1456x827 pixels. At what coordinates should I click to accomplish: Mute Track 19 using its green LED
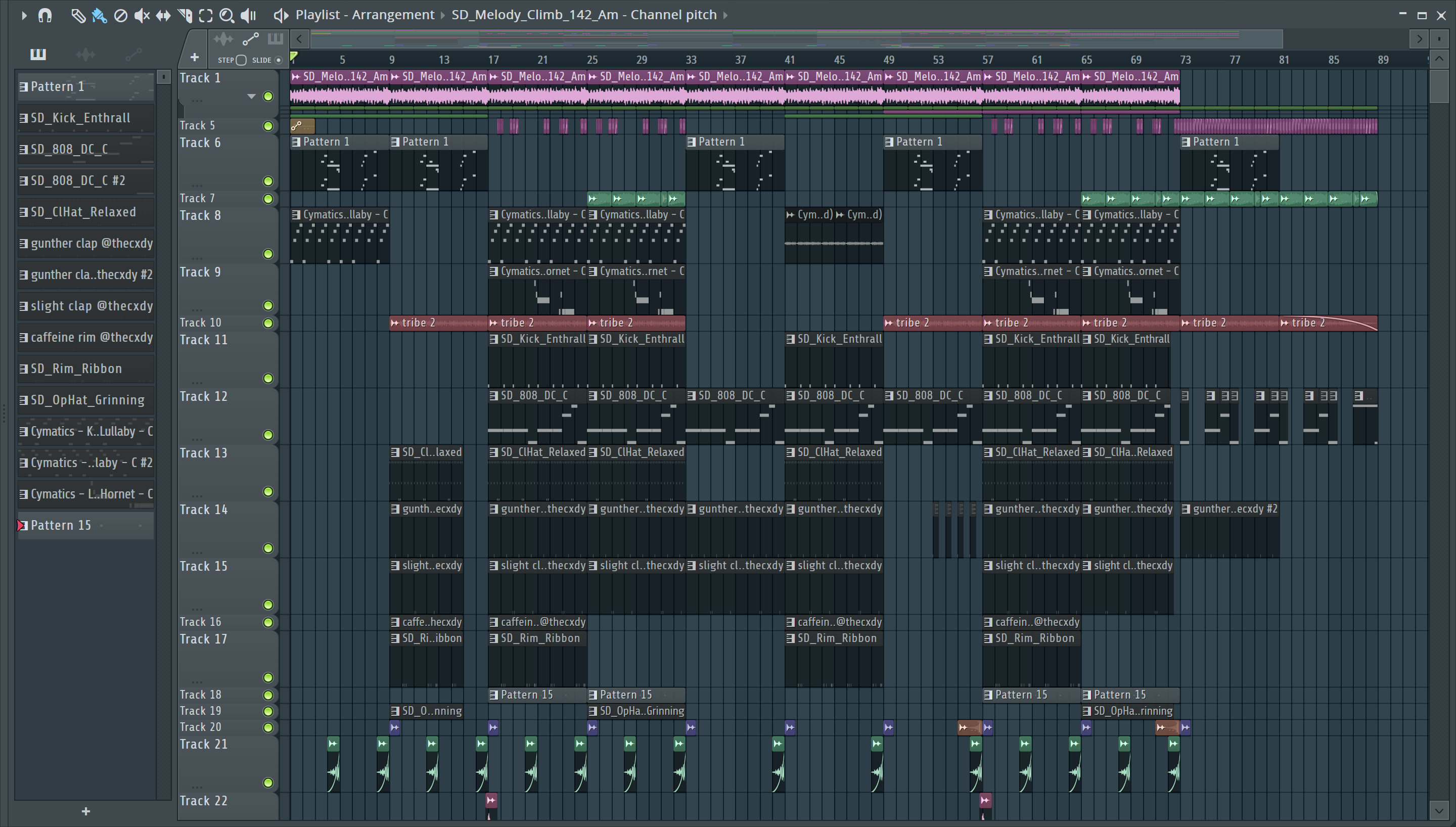[x=268, y=711]
